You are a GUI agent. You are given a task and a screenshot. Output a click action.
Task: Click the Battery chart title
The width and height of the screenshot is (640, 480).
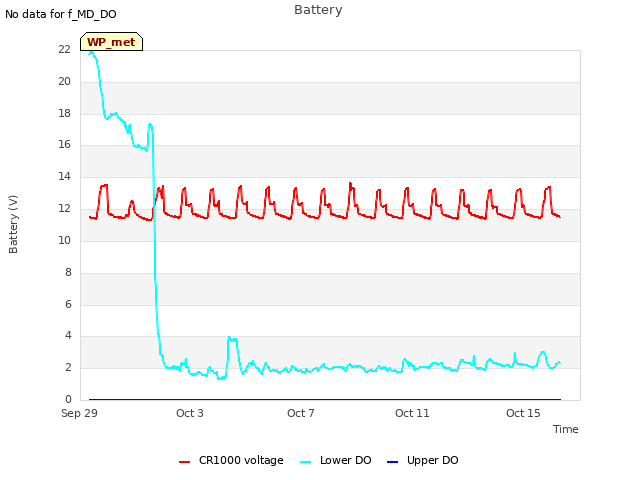[x=318, y=10]
